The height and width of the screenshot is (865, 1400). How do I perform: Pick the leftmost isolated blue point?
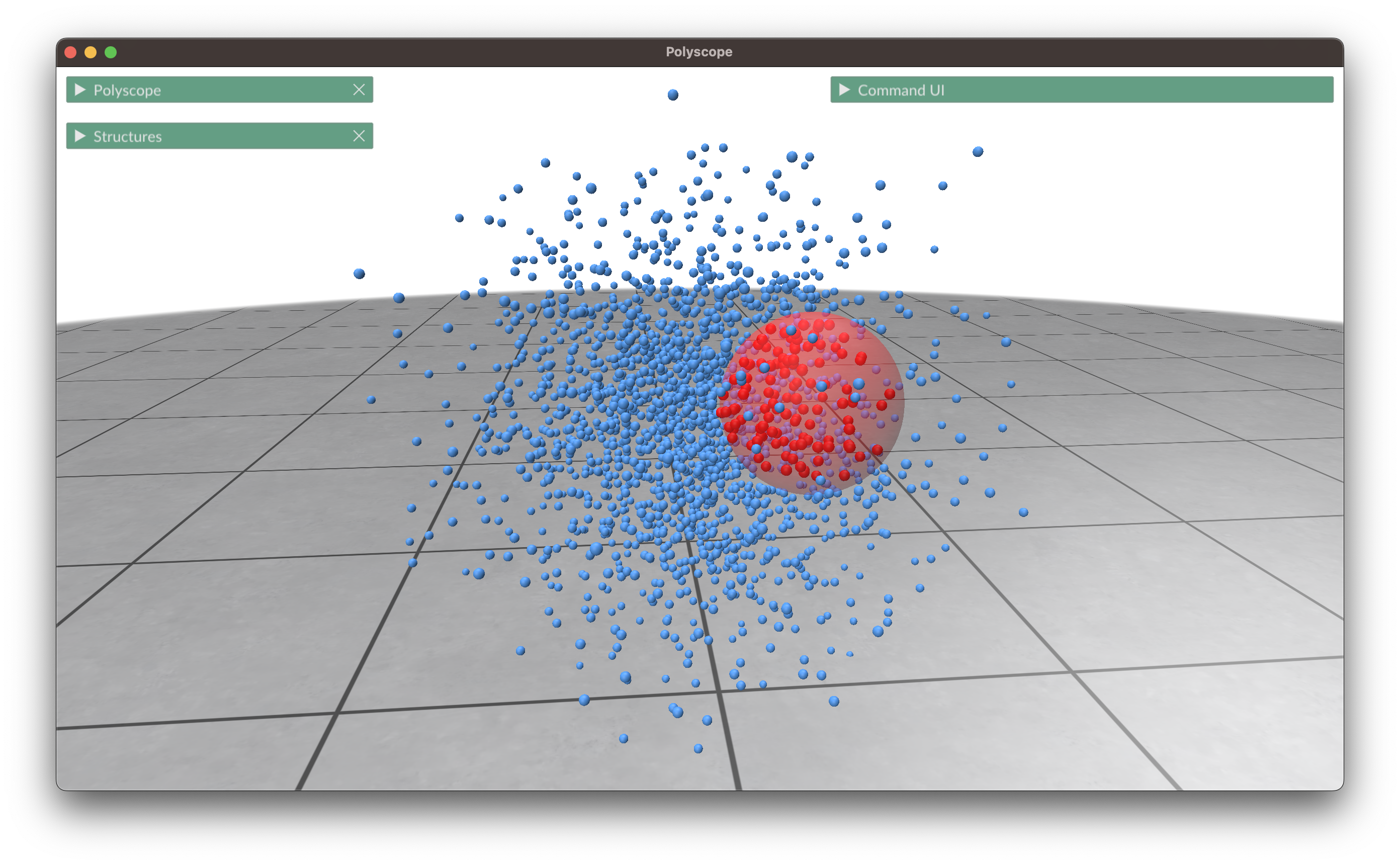pyautogui.click(x=359, y=274)
